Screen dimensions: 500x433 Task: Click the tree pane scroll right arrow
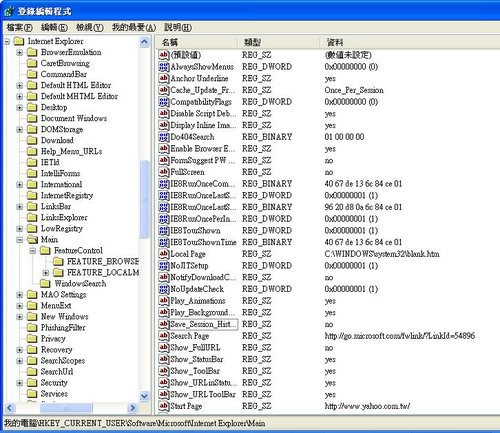point(133,408)
